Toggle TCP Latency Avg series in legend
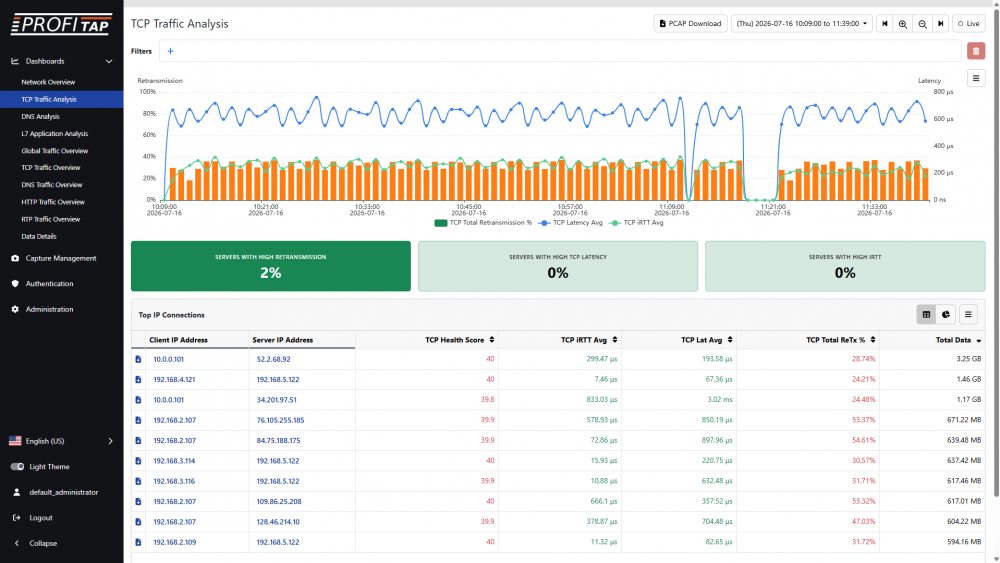 (571, 223)
